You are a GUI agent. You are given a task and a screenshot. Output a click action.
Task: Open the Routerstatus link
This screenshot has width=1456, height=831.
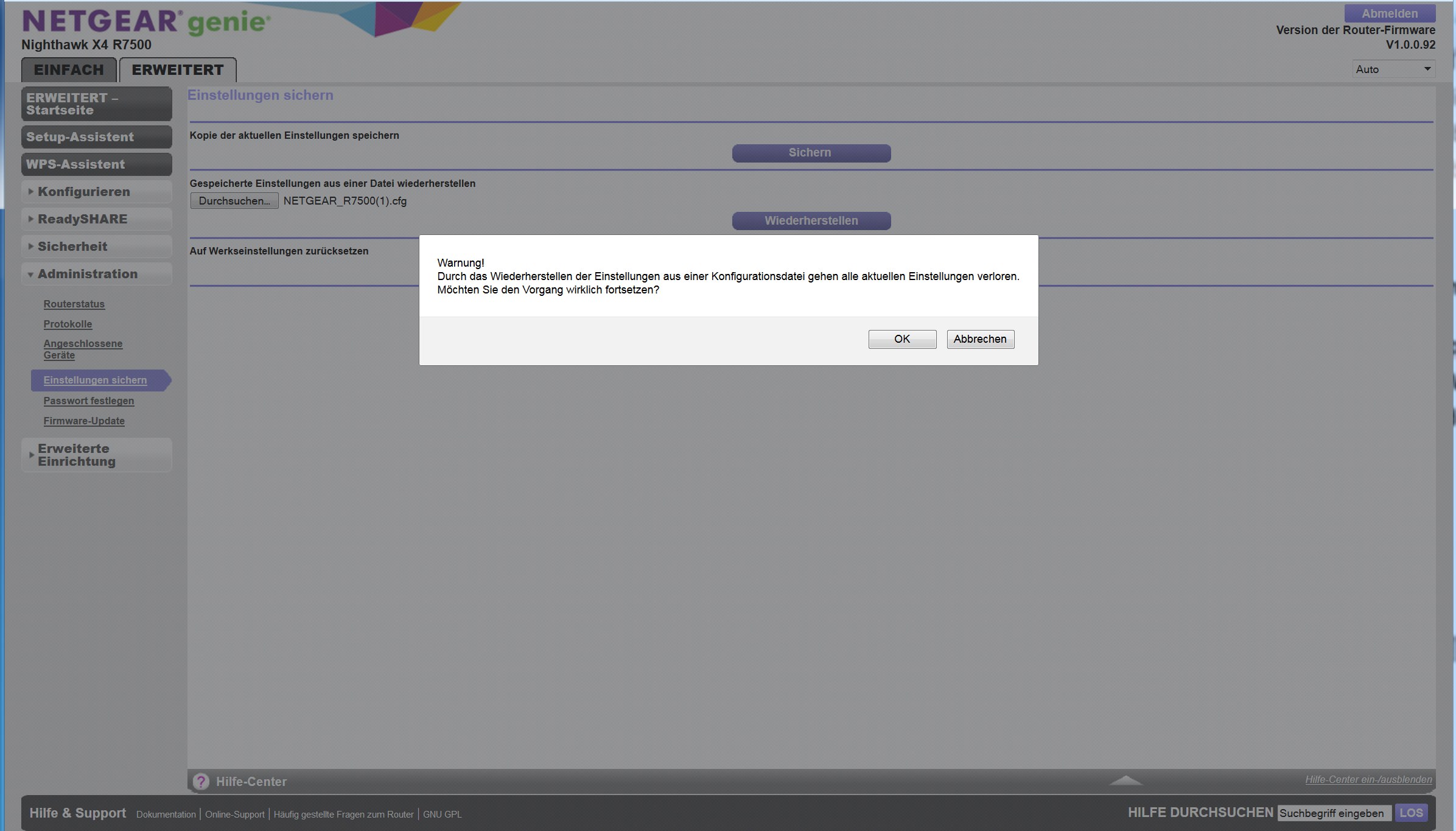(74, 304)
